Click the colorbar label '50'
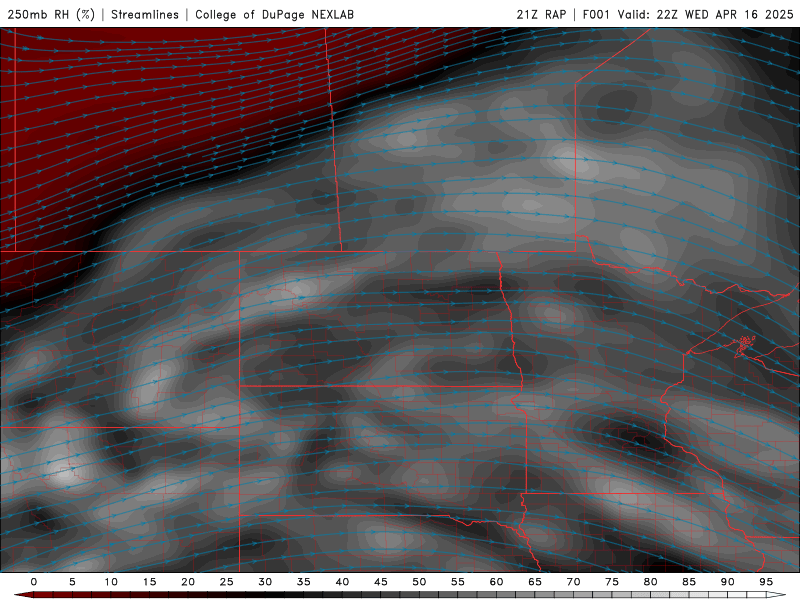This screenshot has width=800, height=600. click(419, 582)
